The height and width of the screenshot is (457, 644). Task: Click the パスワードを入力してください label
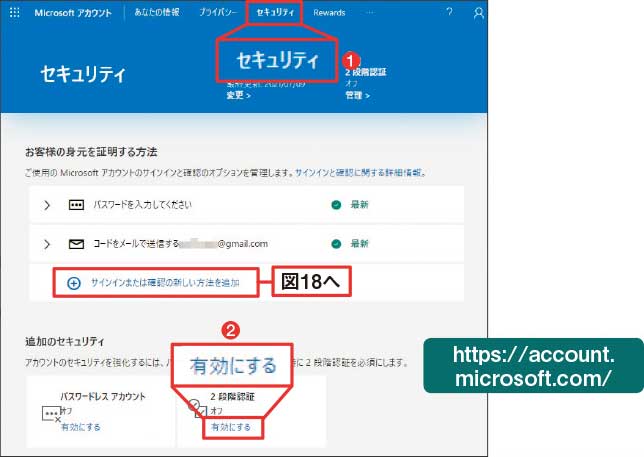[143, 204]
